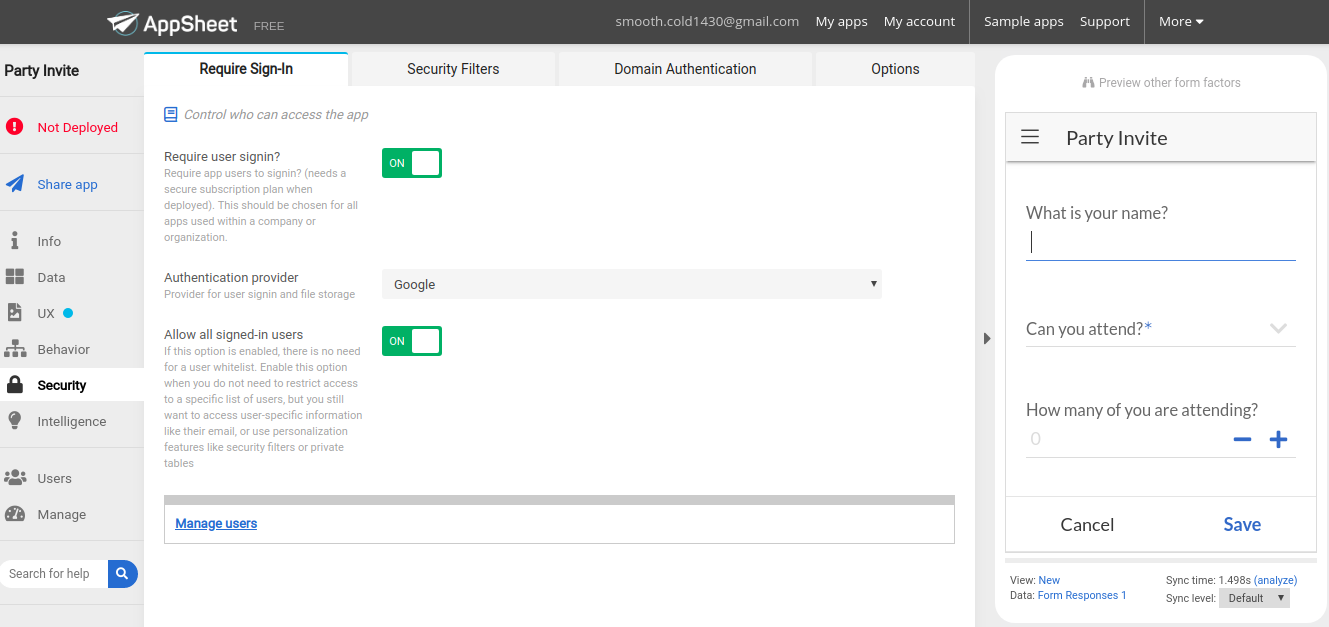Click the Manage gauge icon
Viewport: 1329px width, 627px height.
click(15, 514)
